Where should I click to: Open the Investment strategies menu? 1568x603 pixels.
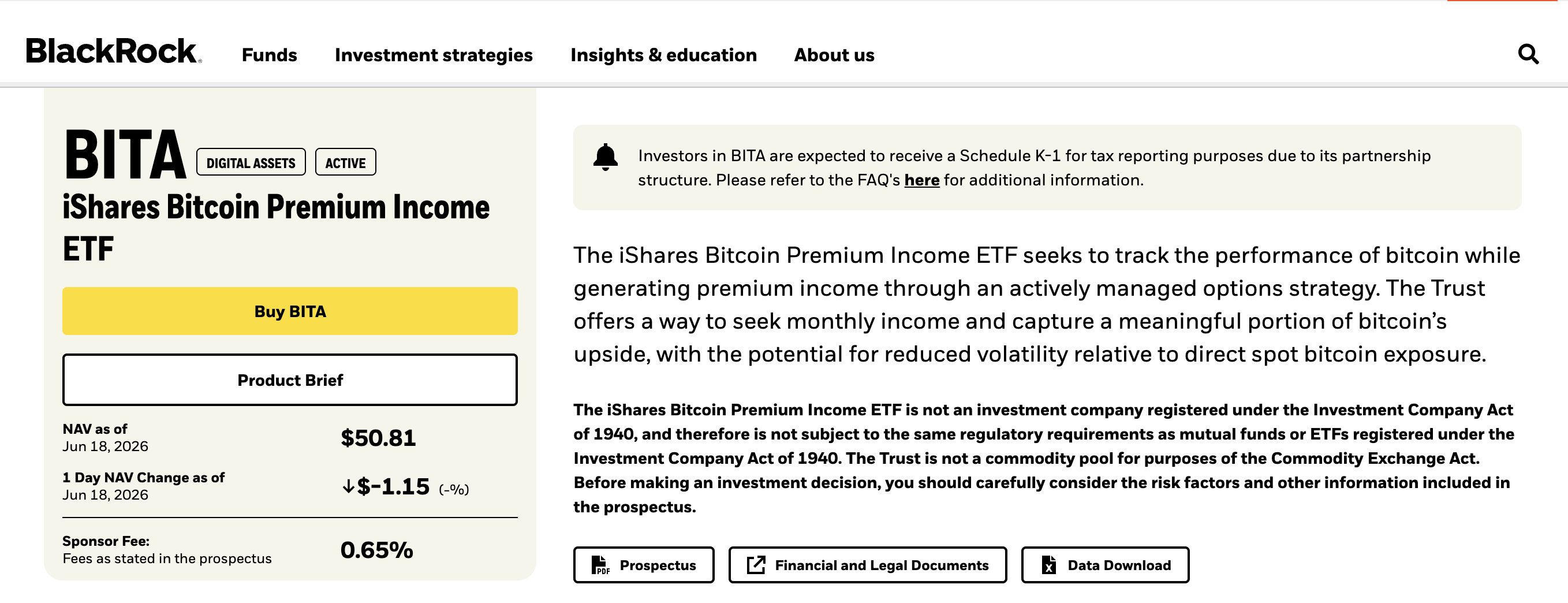click(x=434, y=55)
